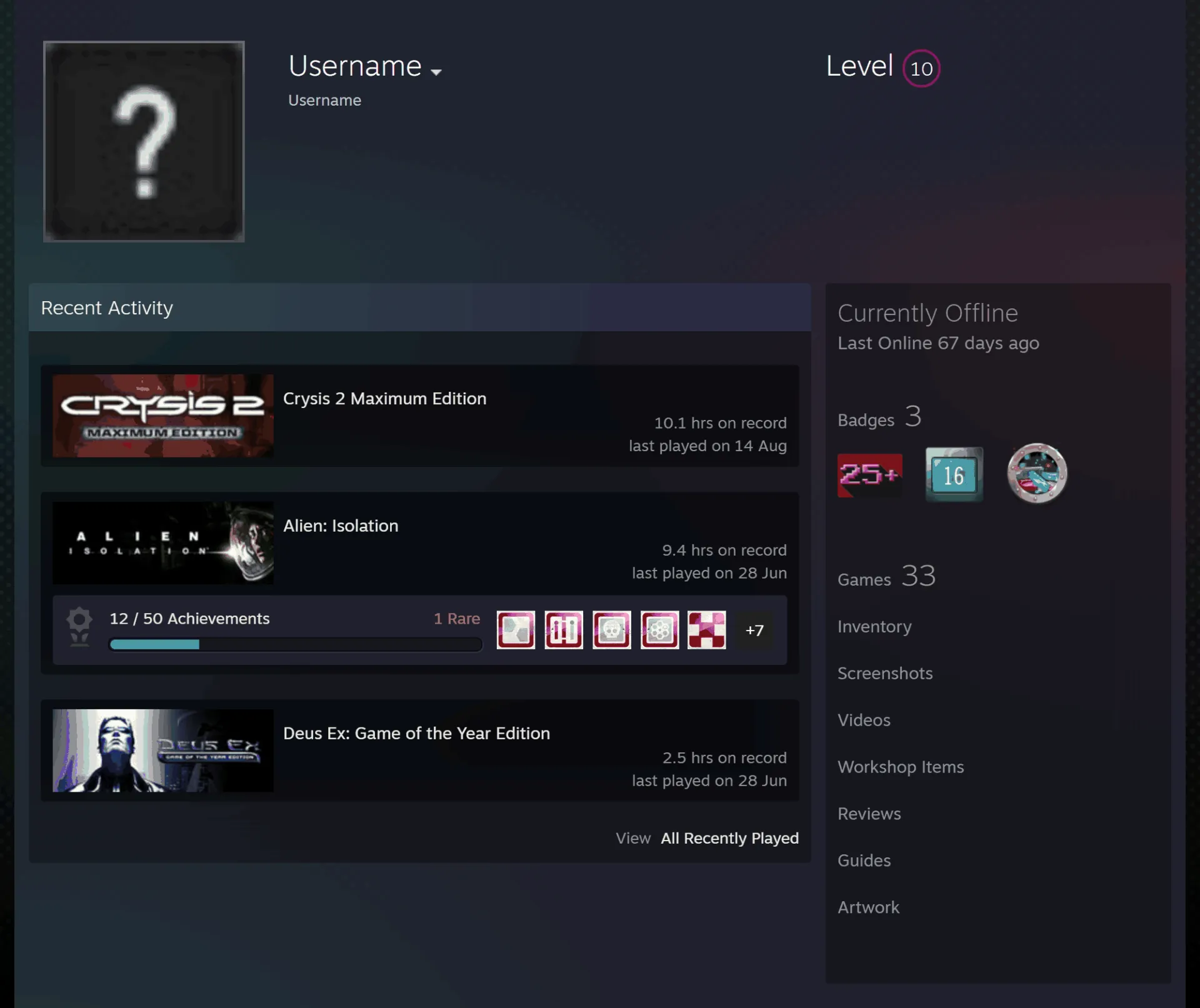Select the checkered fifth achievement icon
This screenshot has height=1008, width=1200.
(x=707, y=630)
